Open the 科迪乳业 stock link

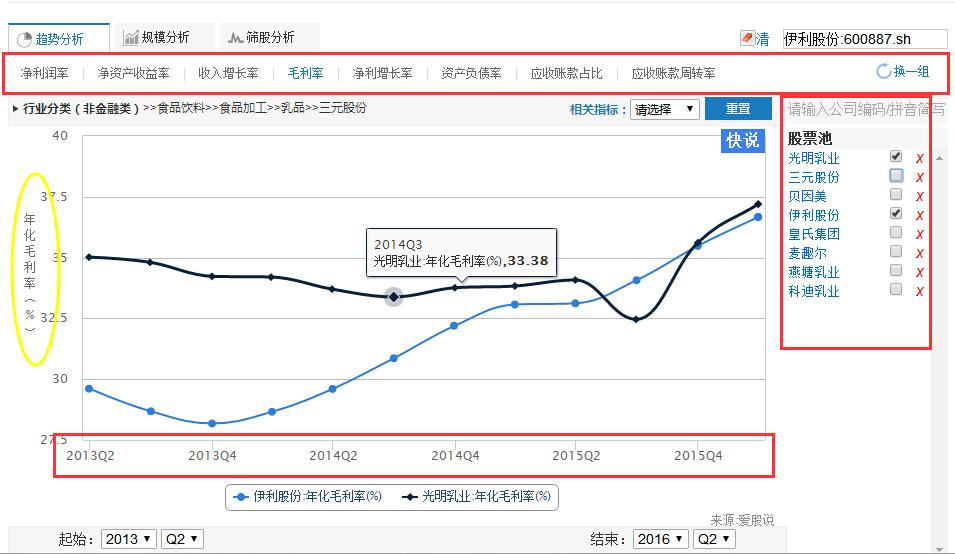click(814, 292)
